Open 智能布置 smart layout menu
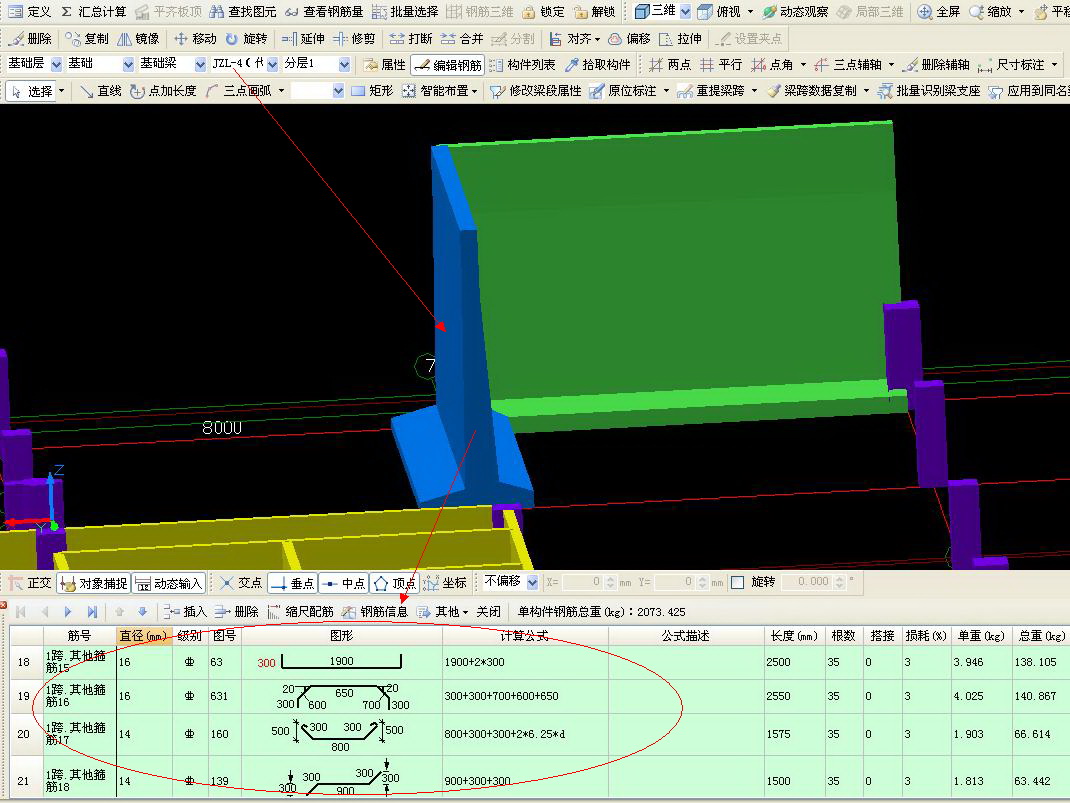 click(440, 91)
